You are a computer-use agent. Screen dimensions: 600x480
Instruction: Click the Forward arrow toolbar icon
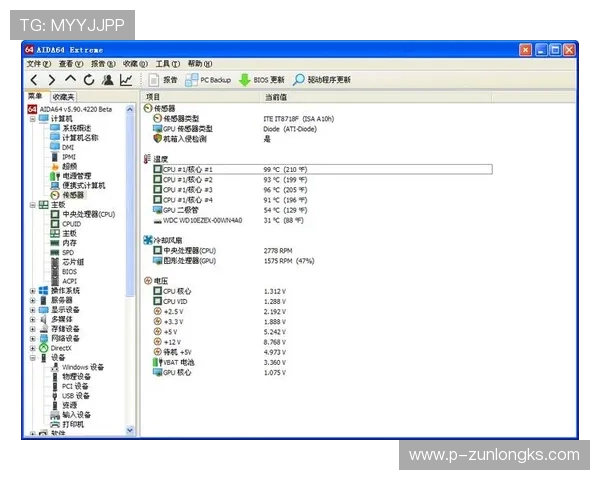[52, 80]
